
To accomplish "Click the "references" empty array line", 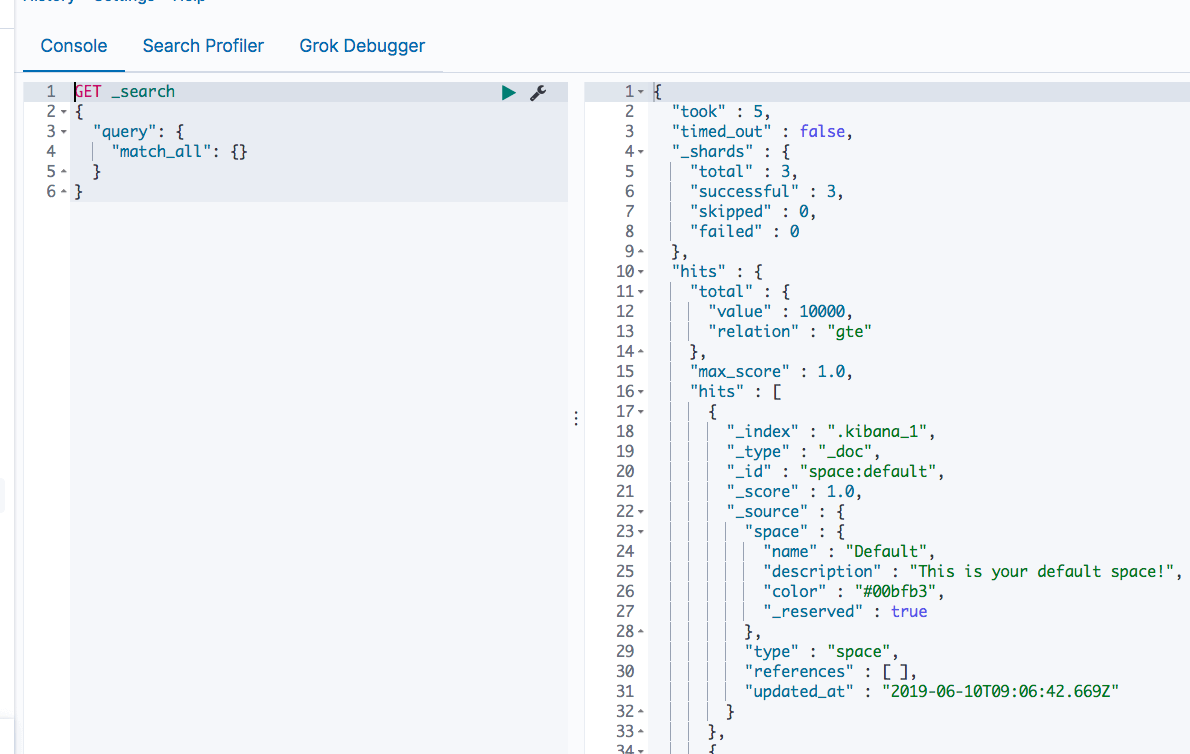I will tap(830, 672).
